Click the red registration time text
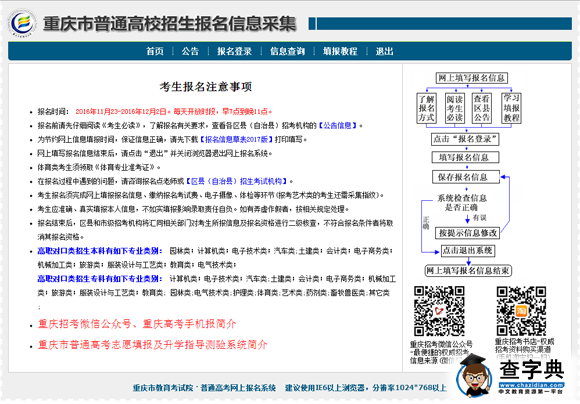 [x=173, y=111]
